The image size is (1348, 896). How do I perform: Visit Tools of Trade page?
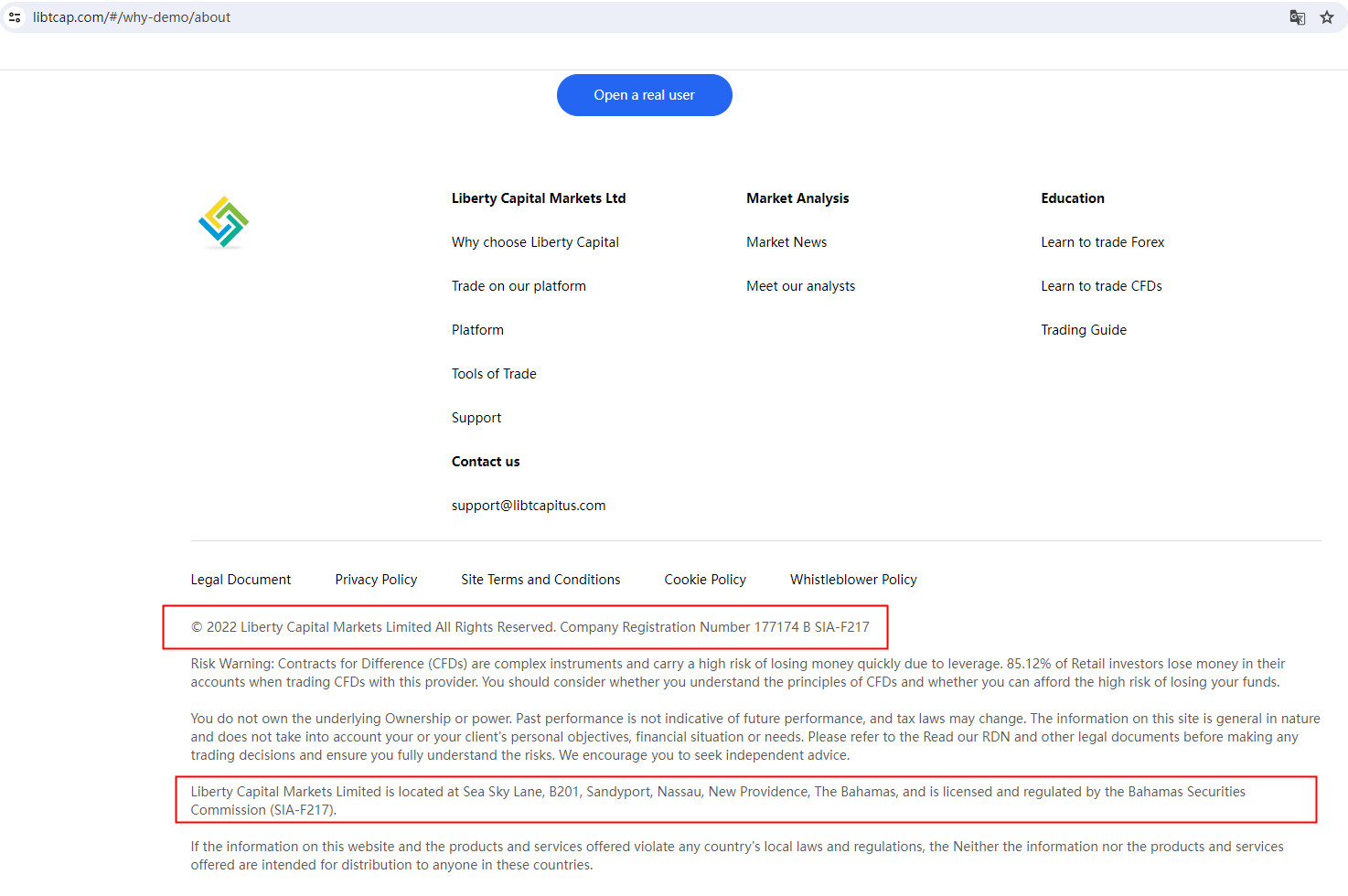pos(494,374)
